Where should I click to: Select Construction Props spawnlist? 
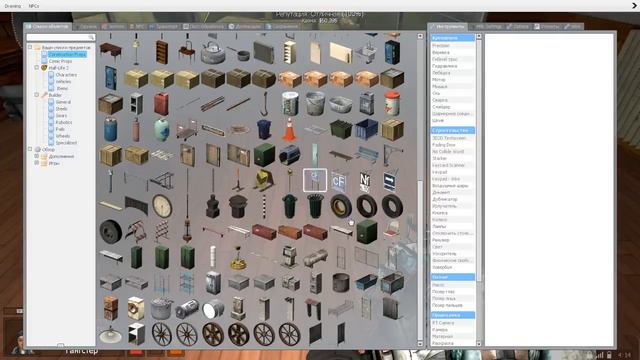coord(67,54)
